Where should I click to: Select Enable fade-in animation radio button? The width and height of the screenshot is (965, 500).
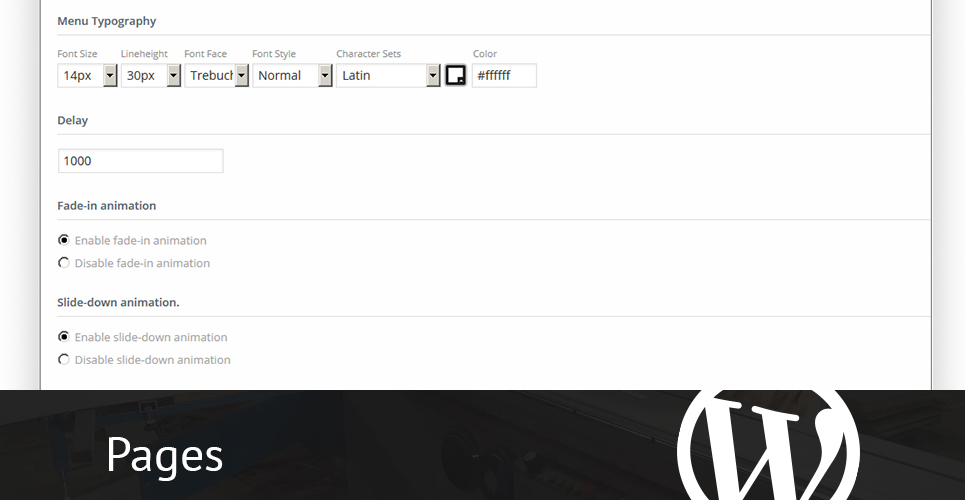click(x=63, y=240)
